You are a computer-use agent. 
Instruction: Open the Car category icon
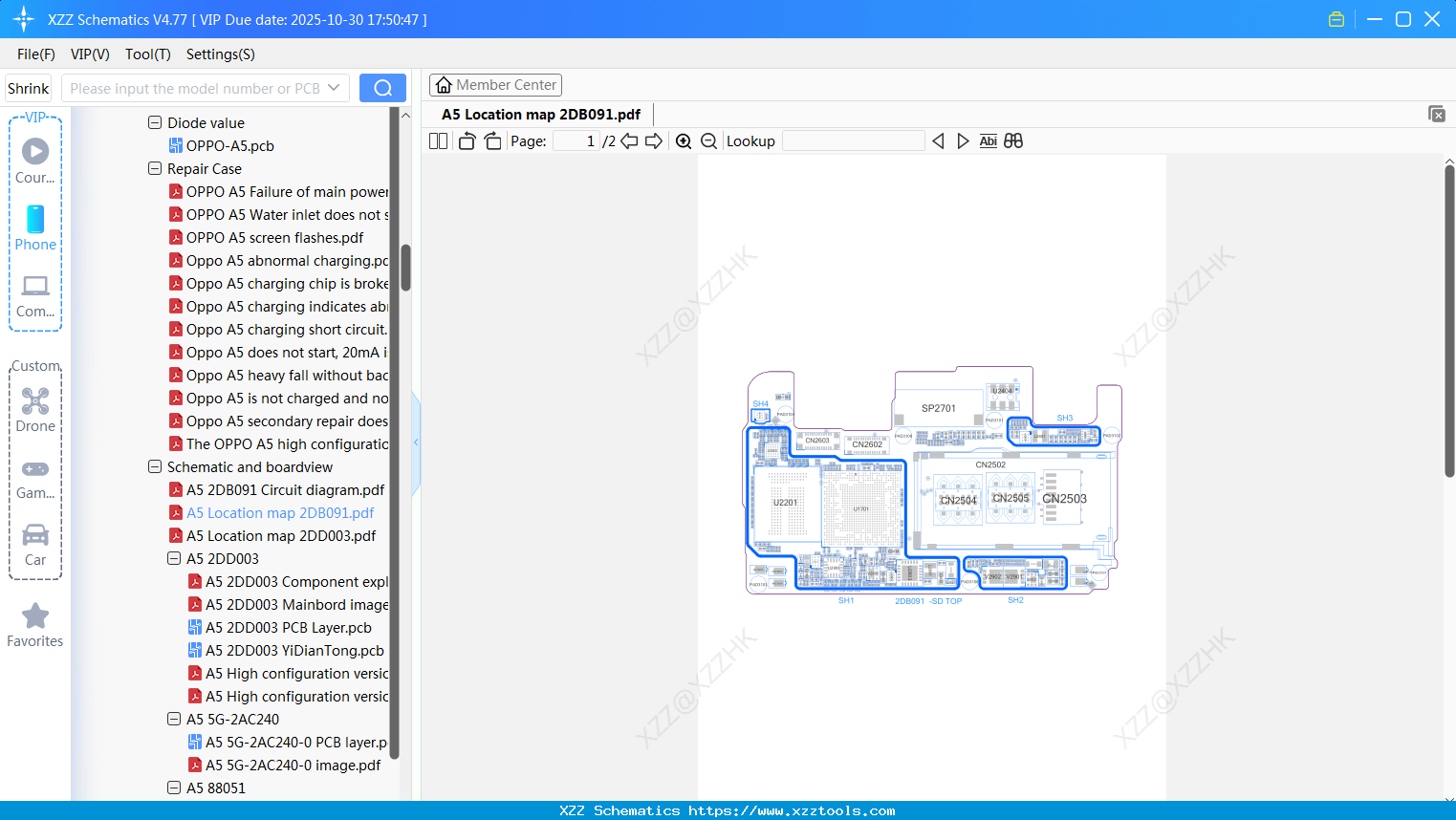click(x=35, y=545)
